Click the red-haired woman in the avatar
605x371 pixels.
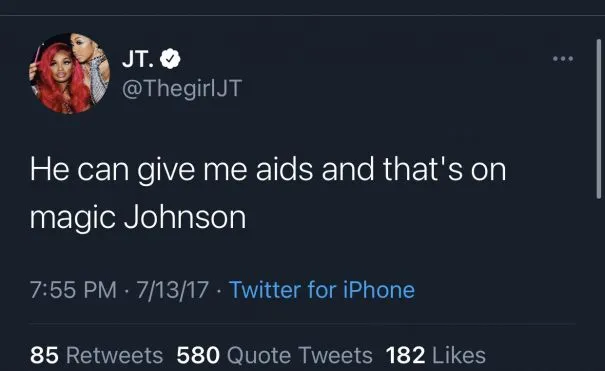pyautogui.click(x=62, y=77)
